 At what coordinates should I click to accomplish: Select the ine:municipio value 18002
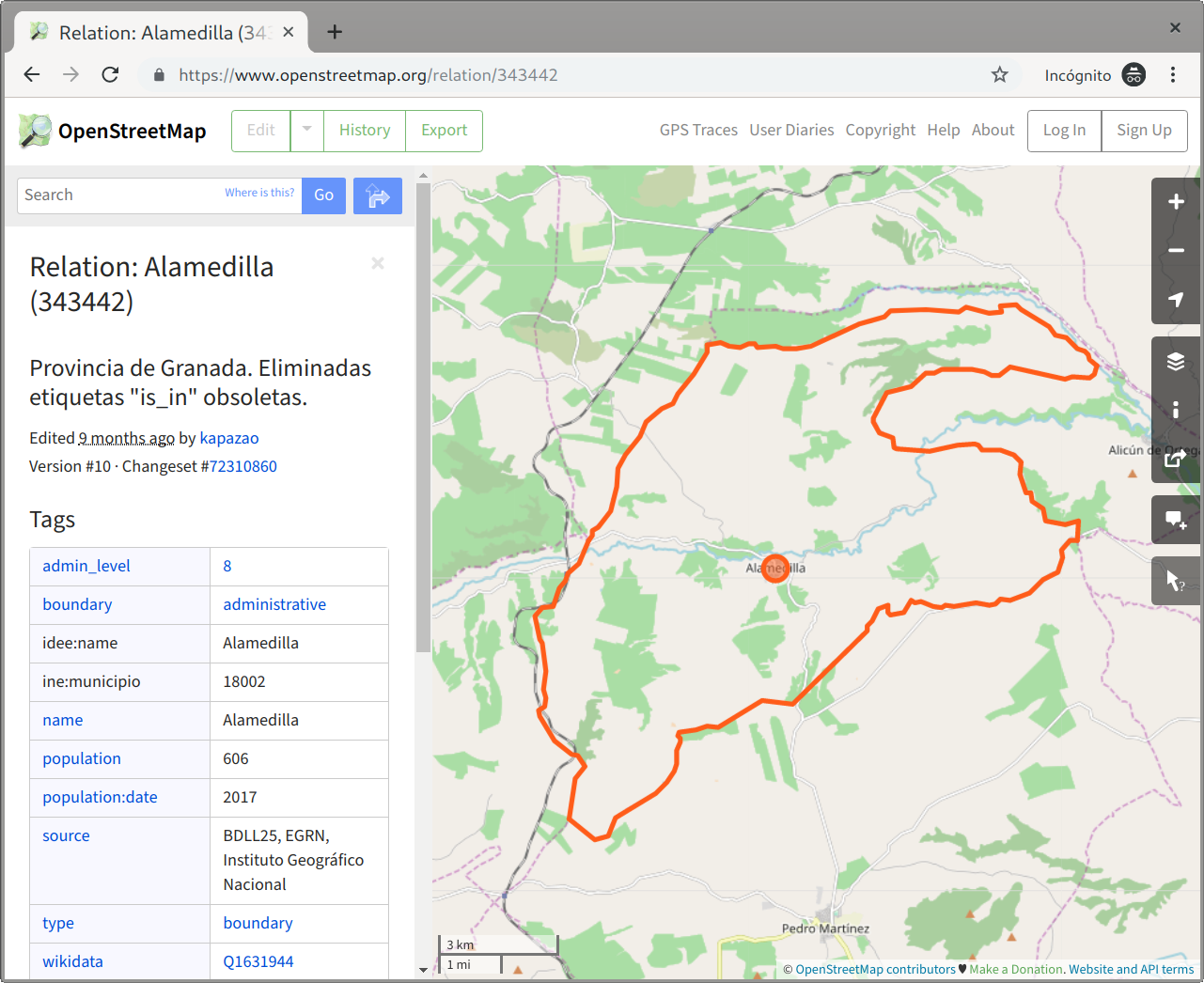tap(244, 681)
